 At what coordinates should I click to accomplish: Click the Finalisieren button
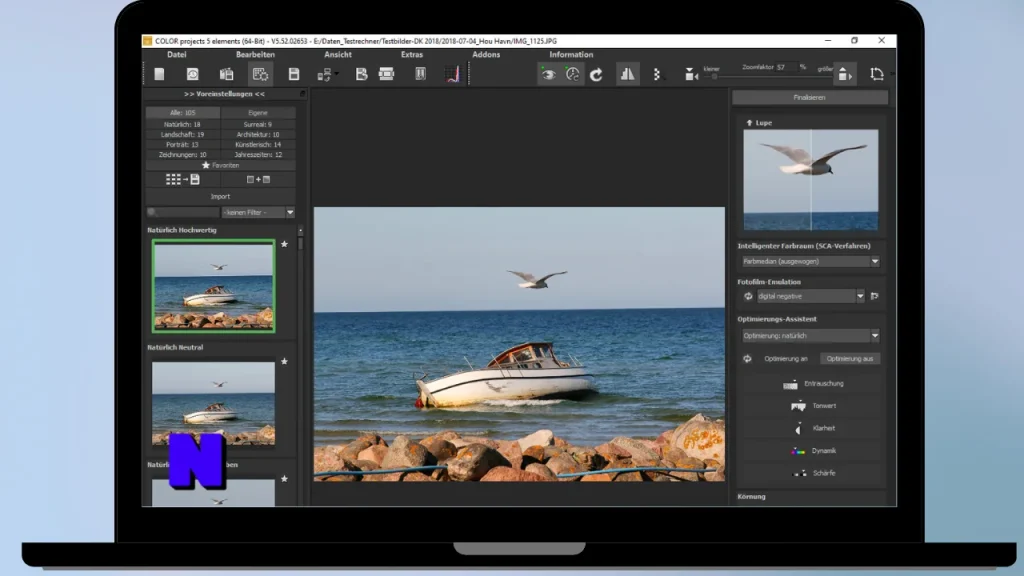(810, 97)
